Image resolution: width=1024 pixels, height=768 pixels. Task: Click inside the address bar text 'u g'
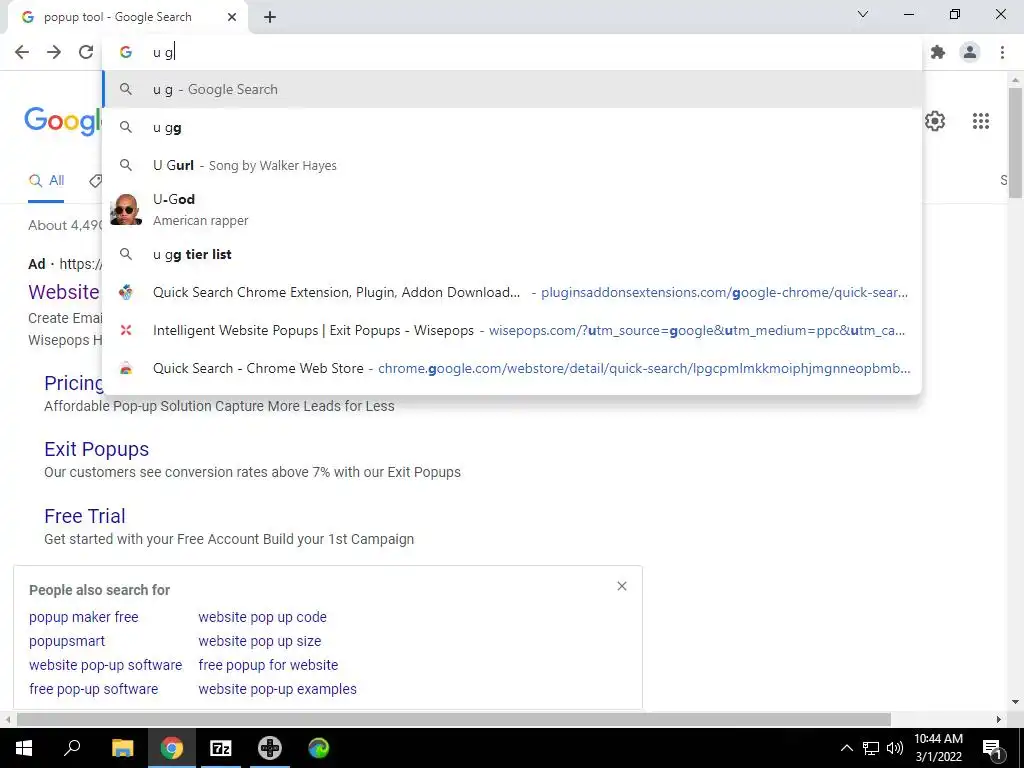coord(163,52)
